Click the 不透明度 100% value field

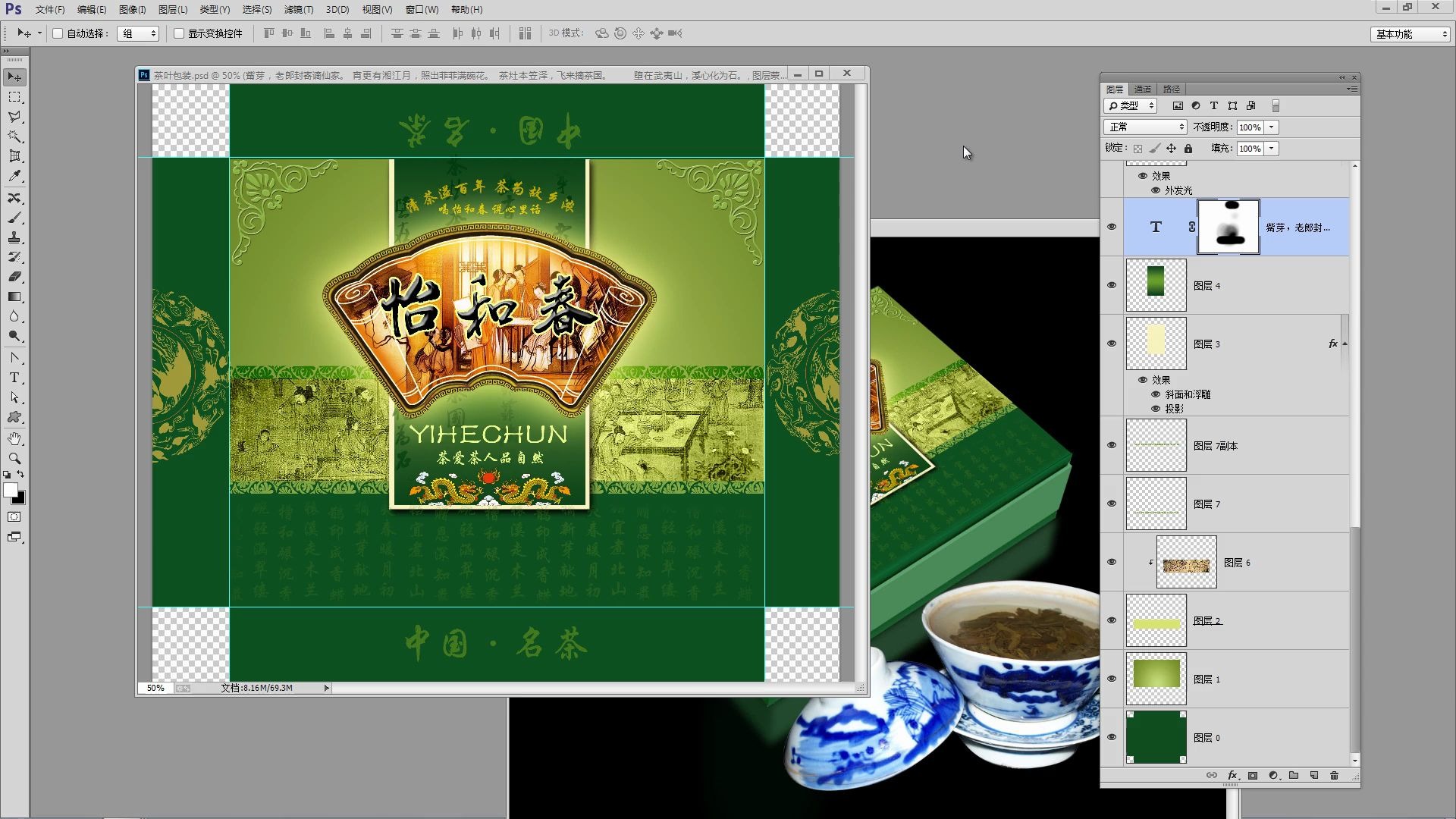coord(1250,127)
